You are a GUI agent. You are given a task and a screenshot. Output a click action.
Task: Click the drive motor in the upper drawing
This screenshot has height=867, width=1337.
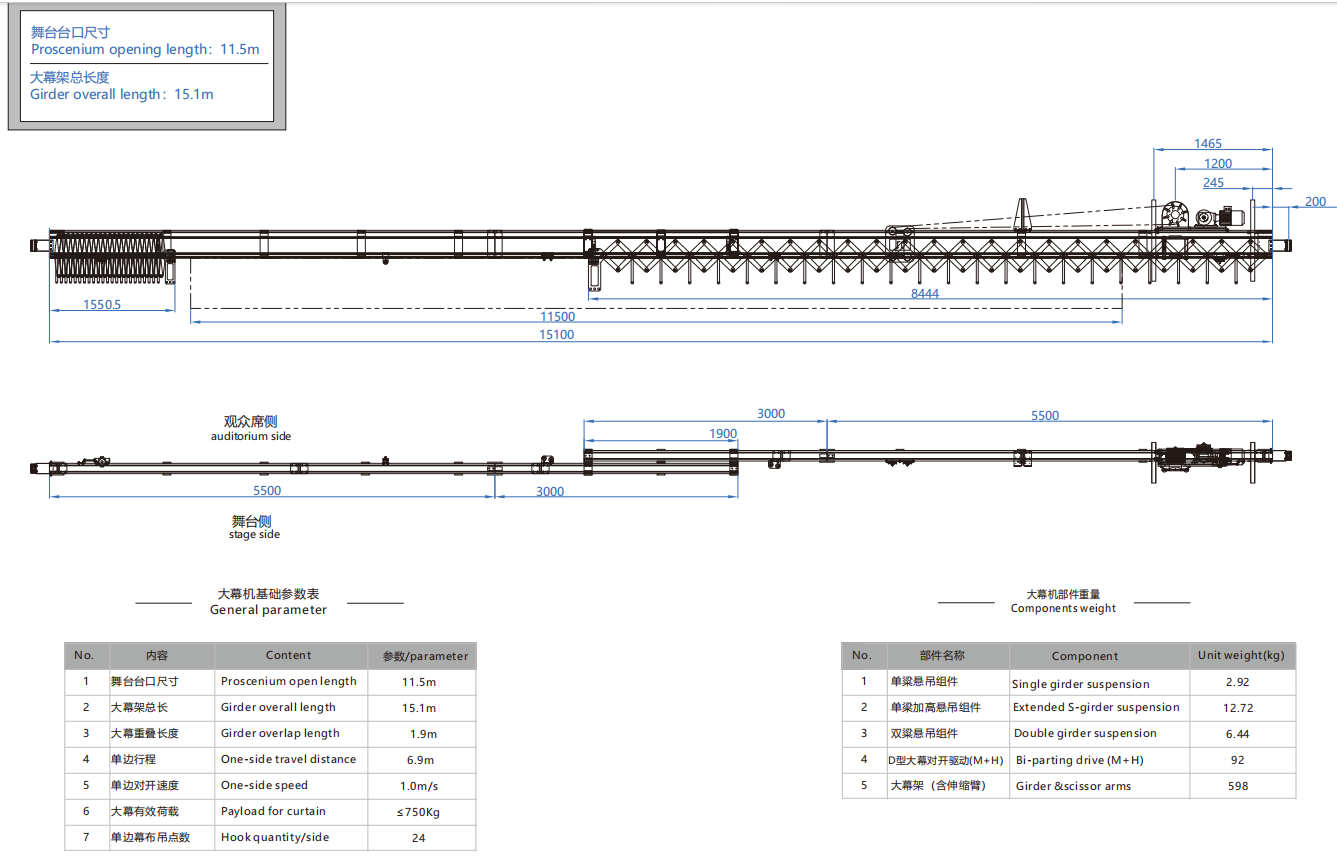(x=1225, y=216)
